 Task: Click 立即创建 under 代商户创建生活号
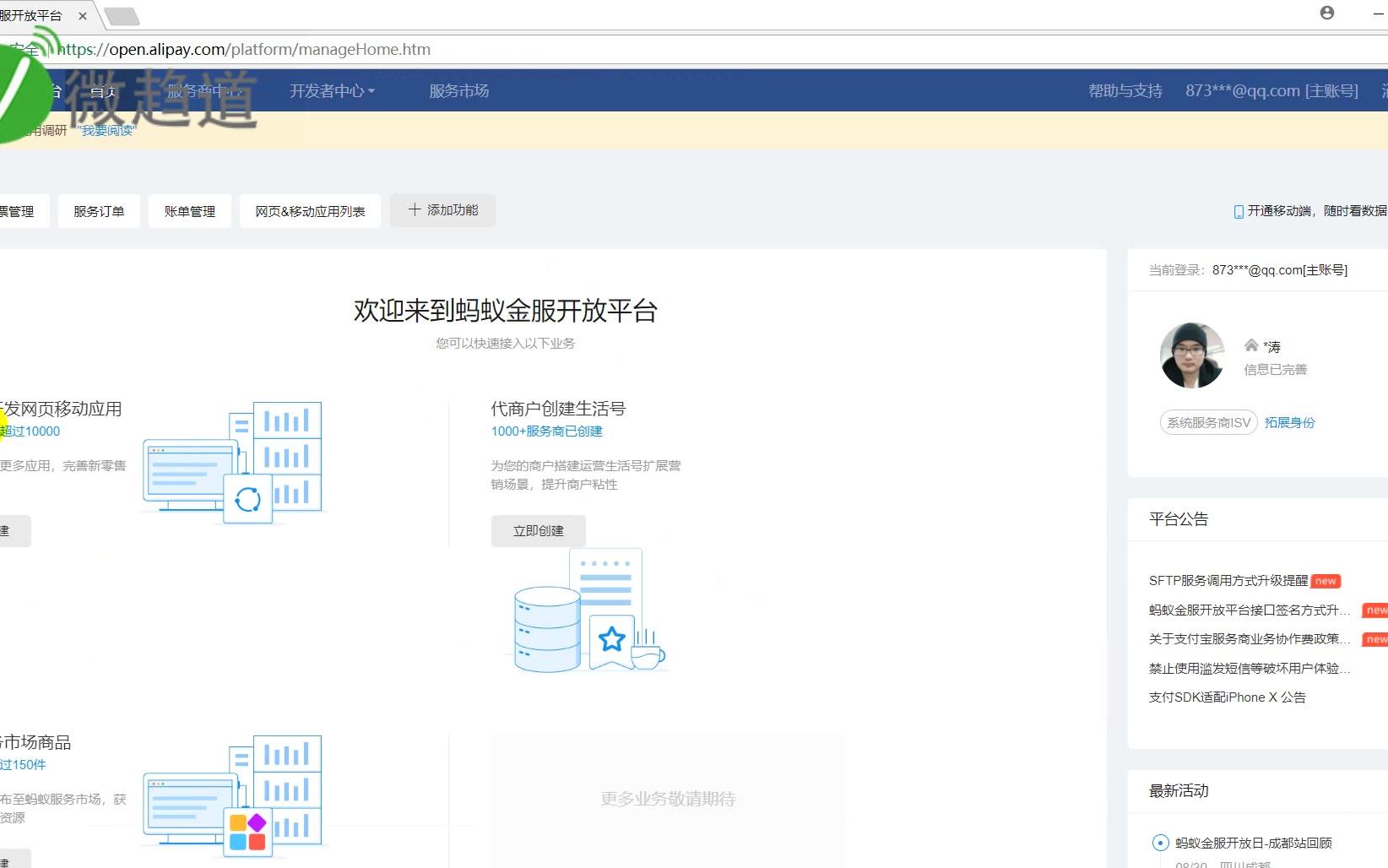pos(539,531)
